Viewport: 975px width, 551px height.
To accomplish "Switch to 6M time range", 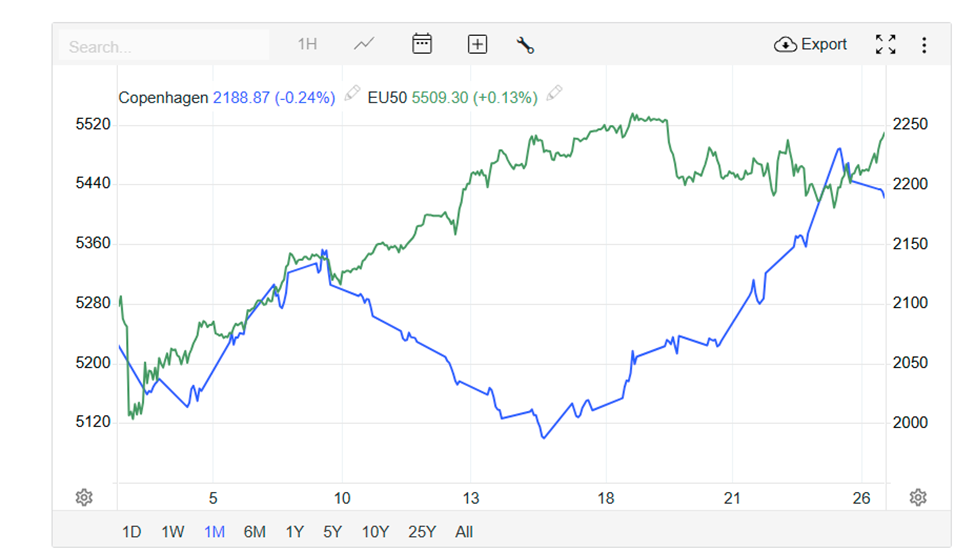I will 254,532.
